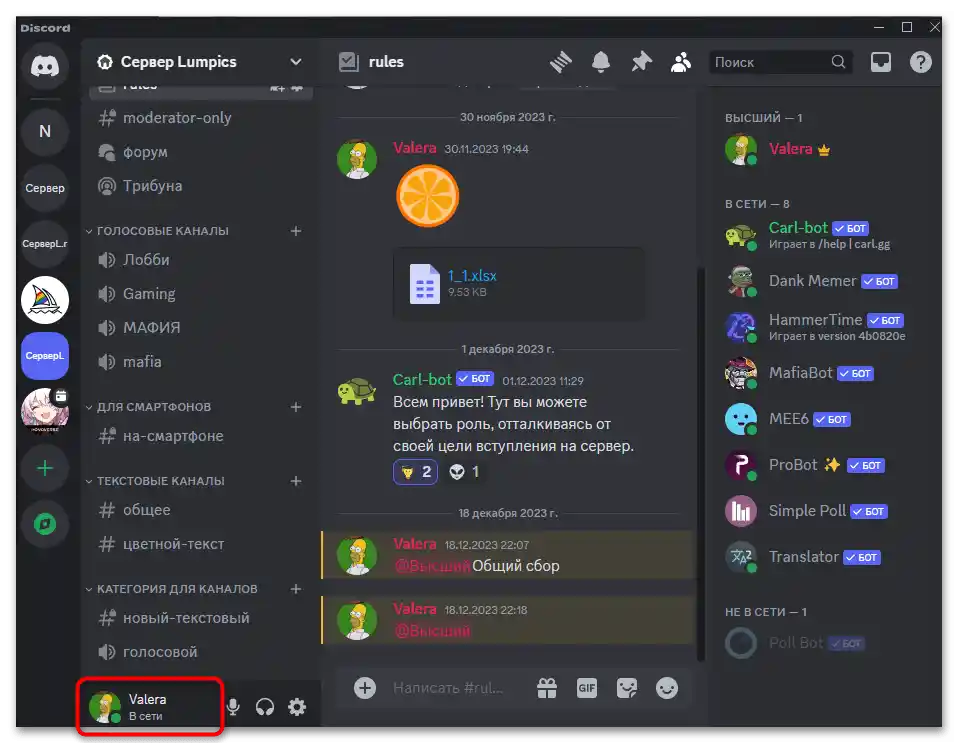
Task: Select the Сервер server in sidebar
Action: 45,188
